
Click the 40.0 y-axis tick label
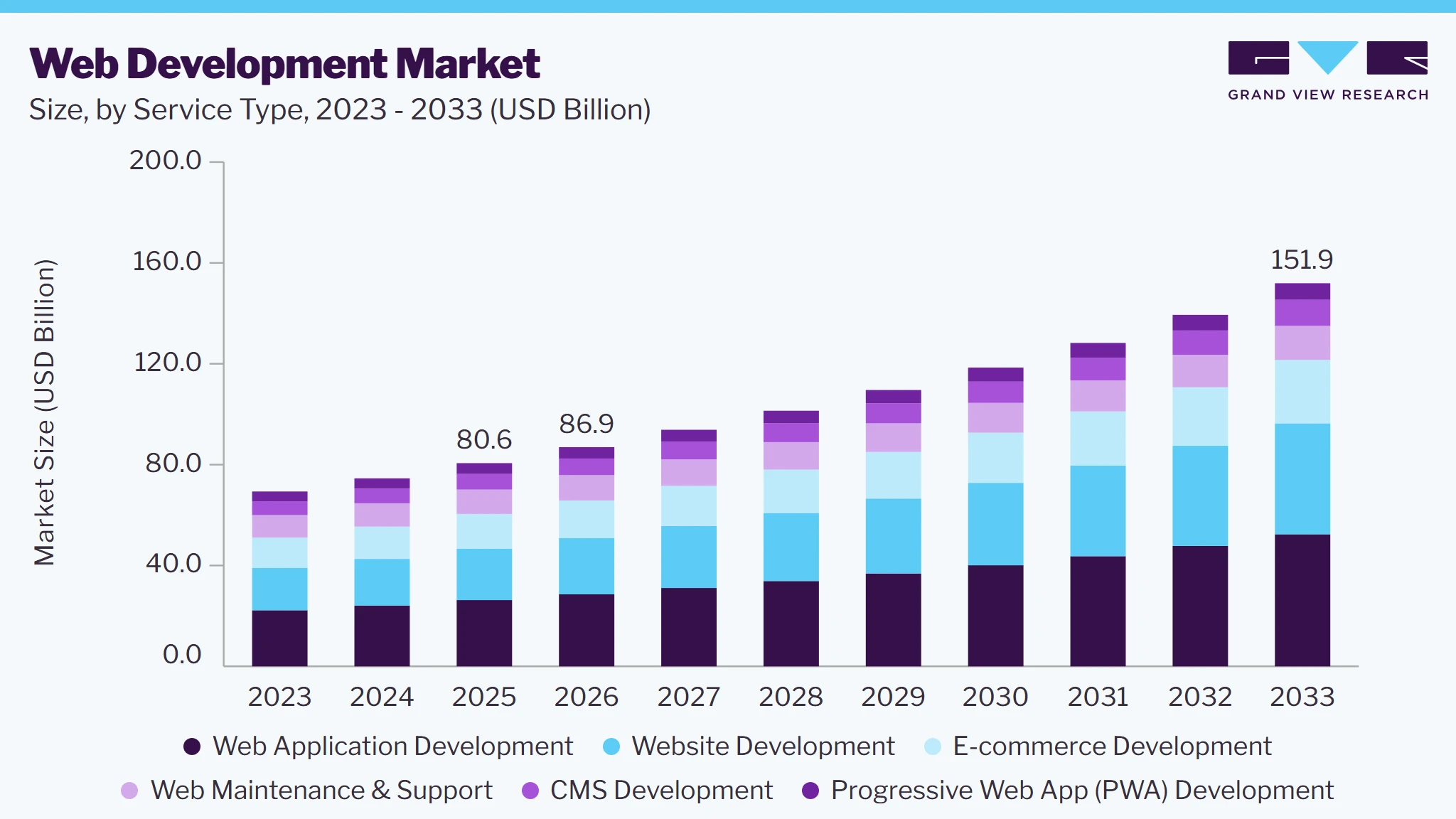173,564
